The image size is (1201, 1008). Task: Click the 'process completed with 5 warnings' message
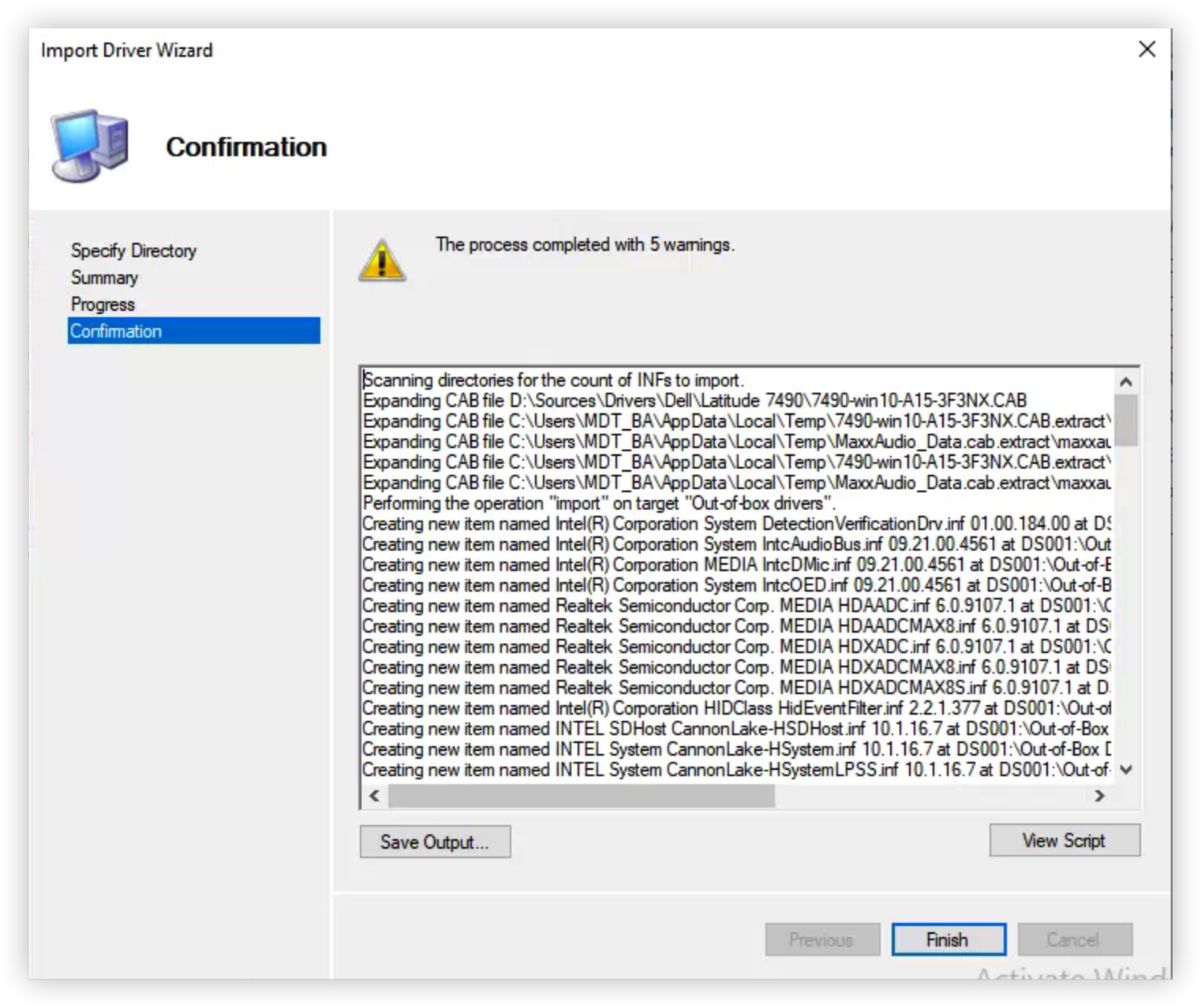click(586, 245)
